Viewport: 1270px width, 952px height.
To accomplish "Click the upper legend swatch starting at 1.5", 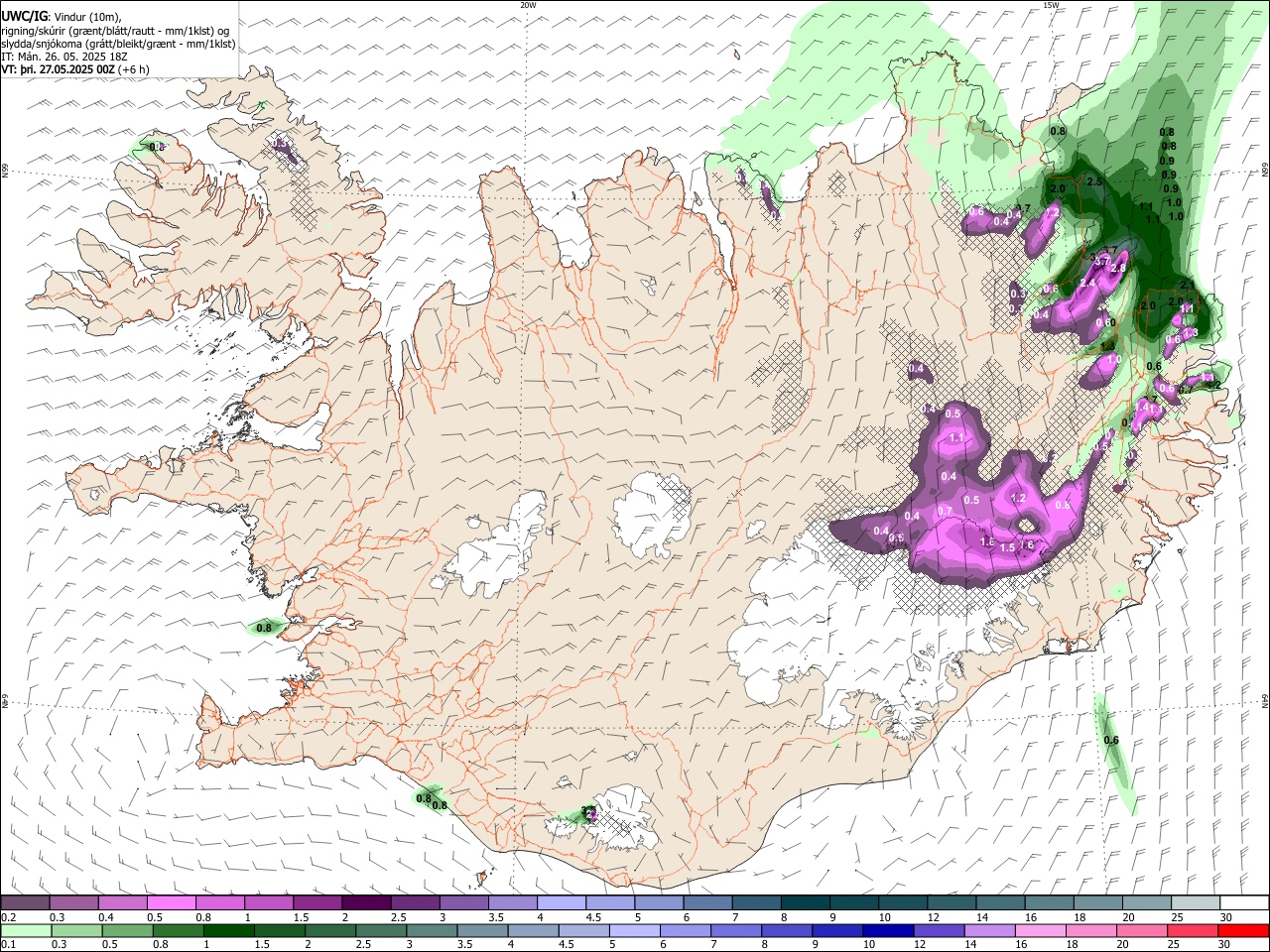I will (x=317, y=903).
